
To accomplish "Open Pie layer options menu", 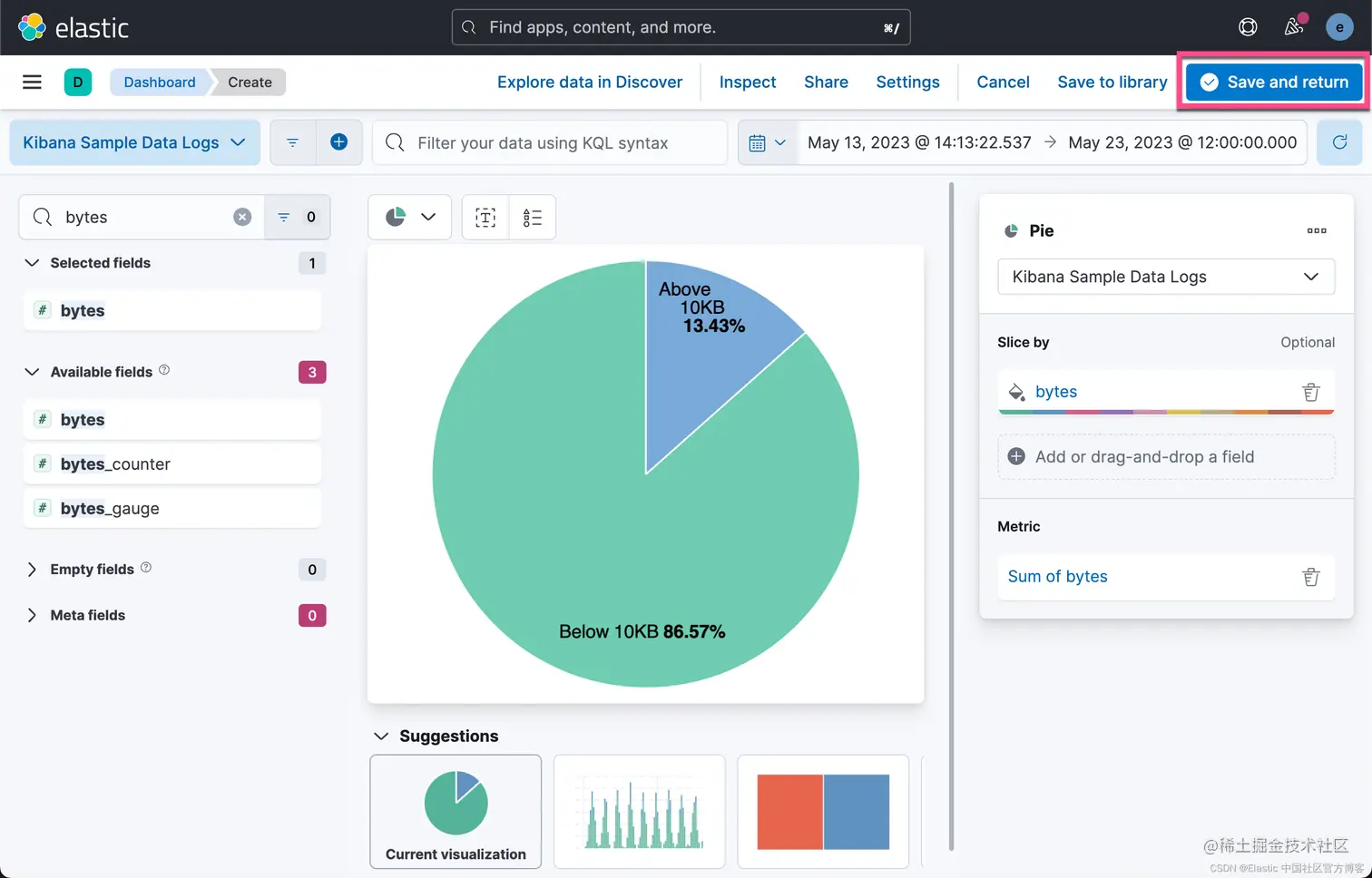I will (x=1317, y=230).
